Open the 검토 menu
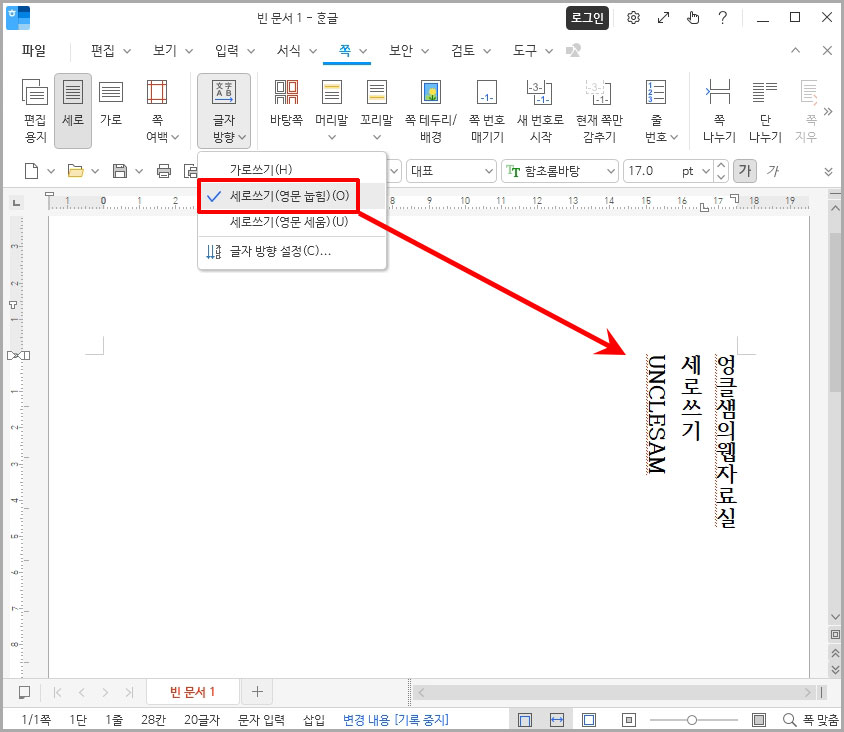Screen dimensions: 844x732 pos(463,50)
